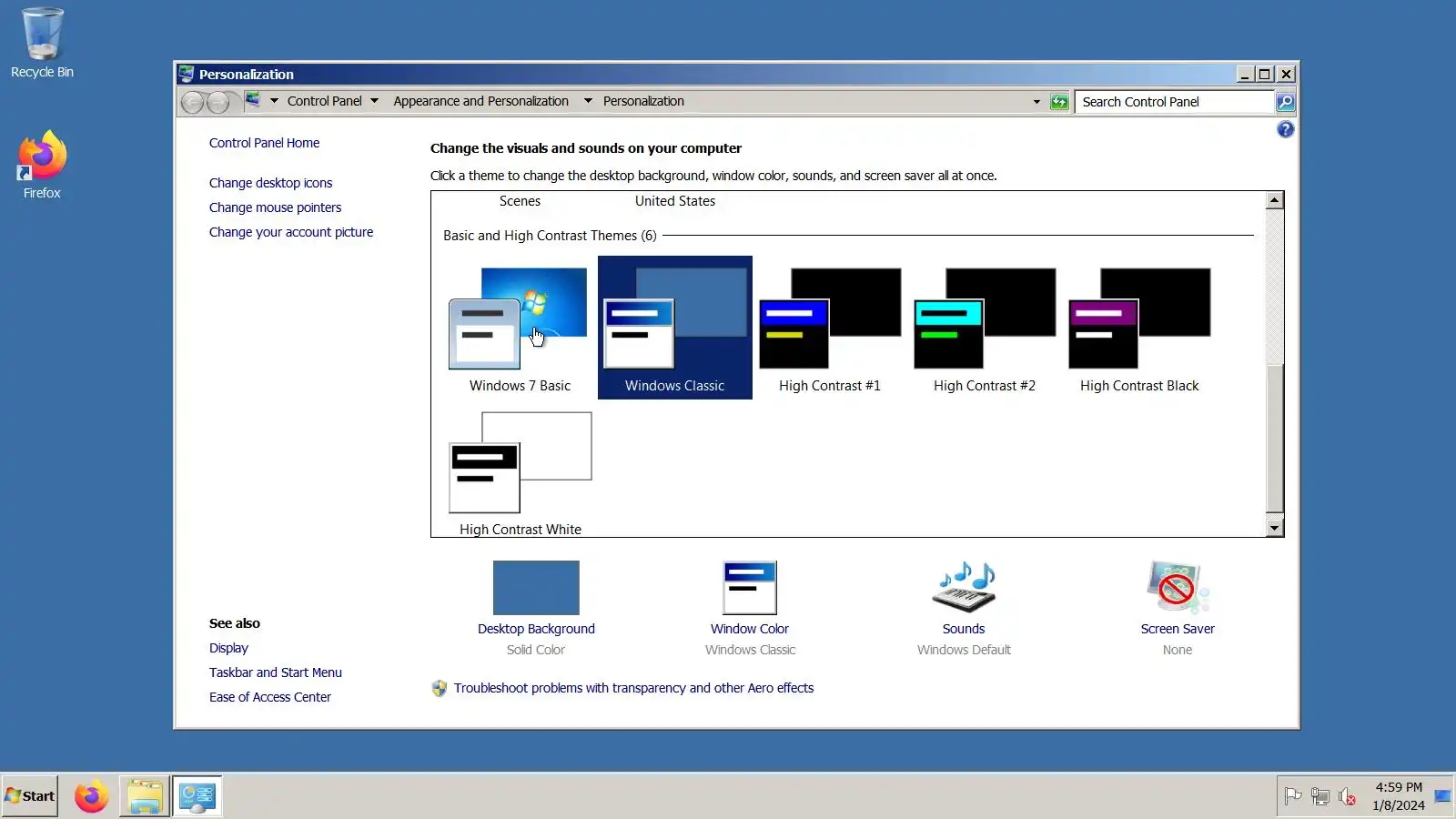Open Troubleshoot problems with transparency link
The width and height of the screenshot is (1456, 819).
coord(633,688)
